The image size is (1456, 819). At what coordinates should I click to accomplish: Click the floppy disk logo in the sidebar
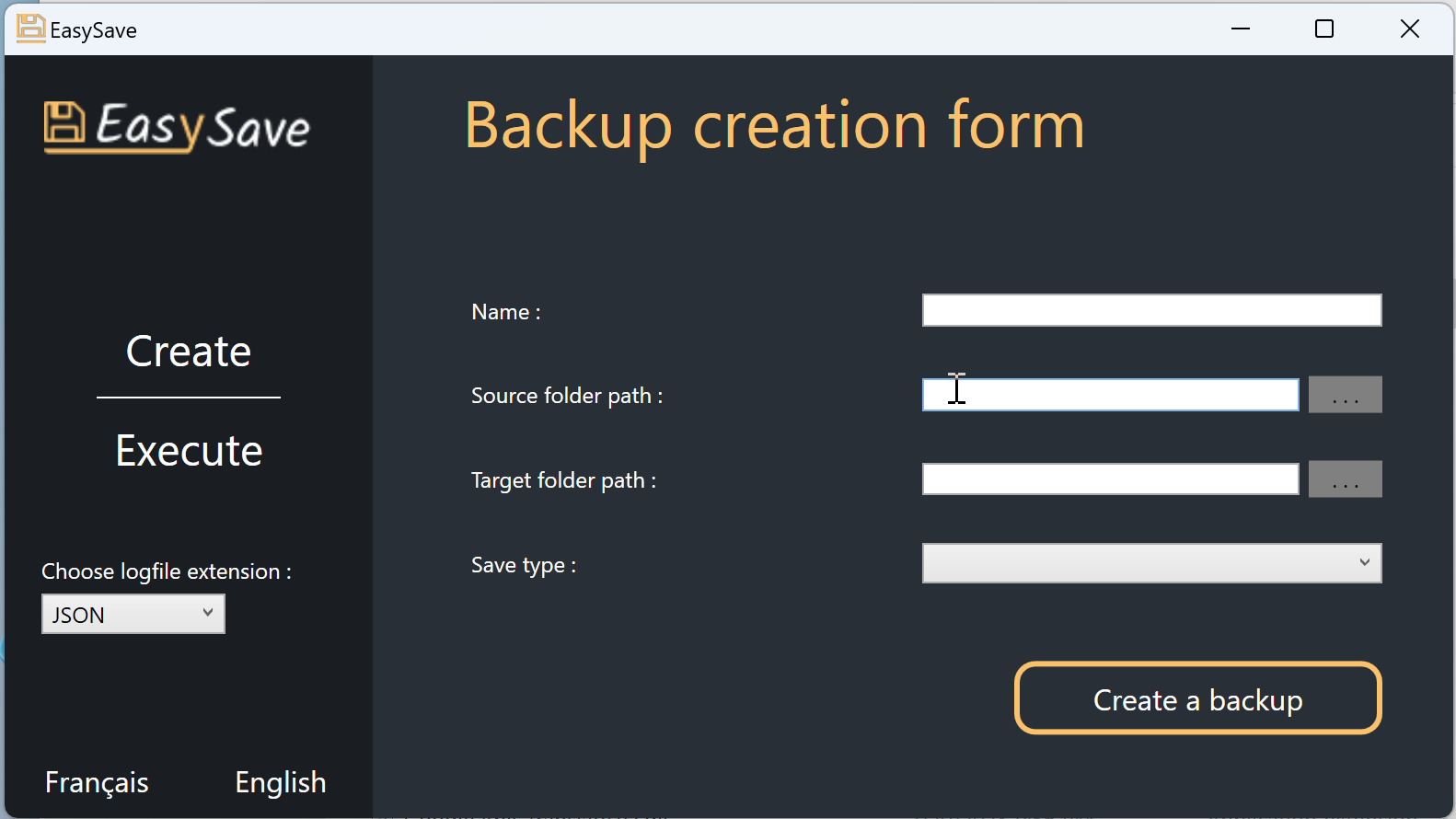tap(64, 125)
